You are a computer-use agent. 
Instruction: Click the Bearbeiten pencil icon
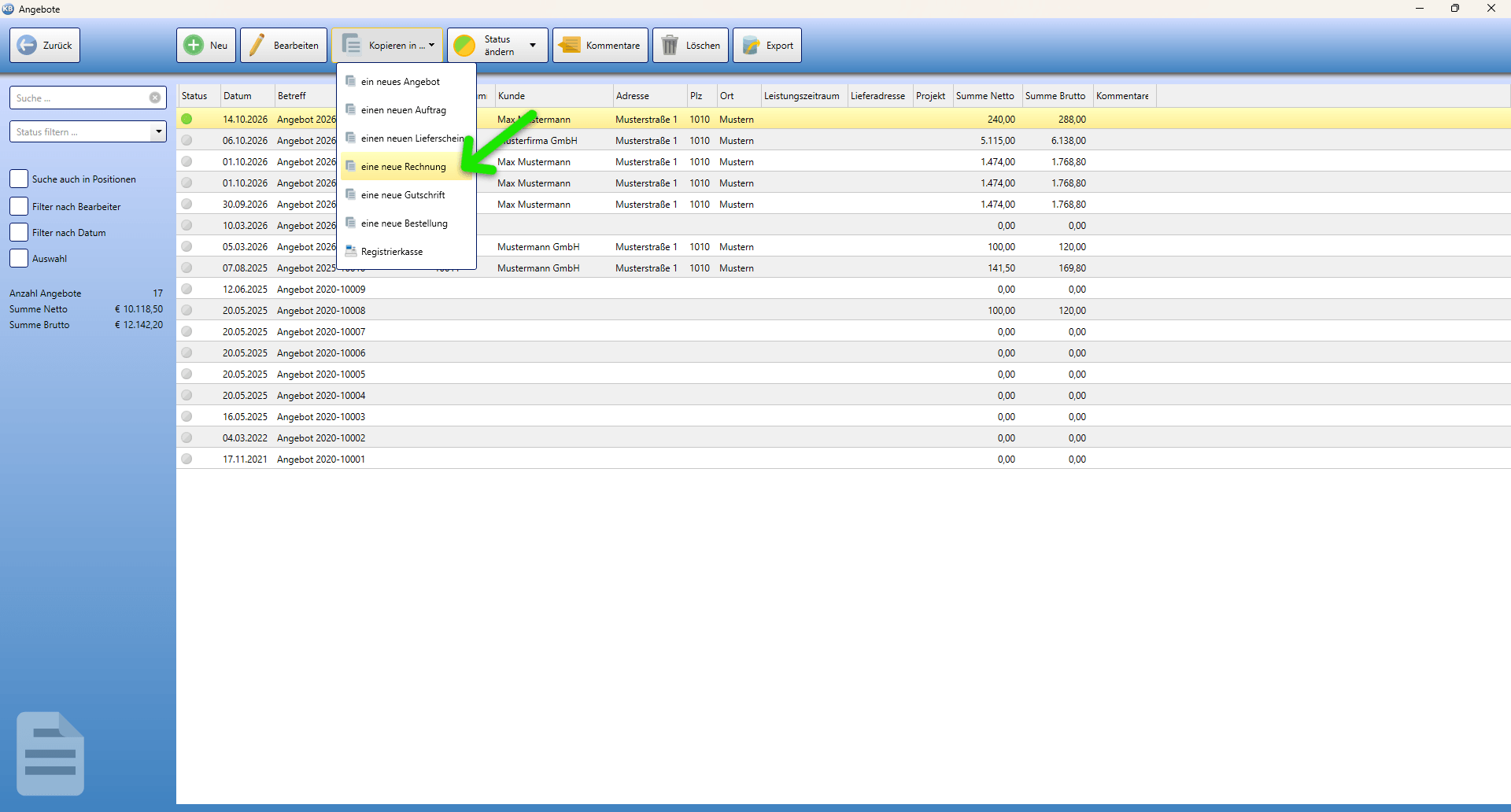257,45
